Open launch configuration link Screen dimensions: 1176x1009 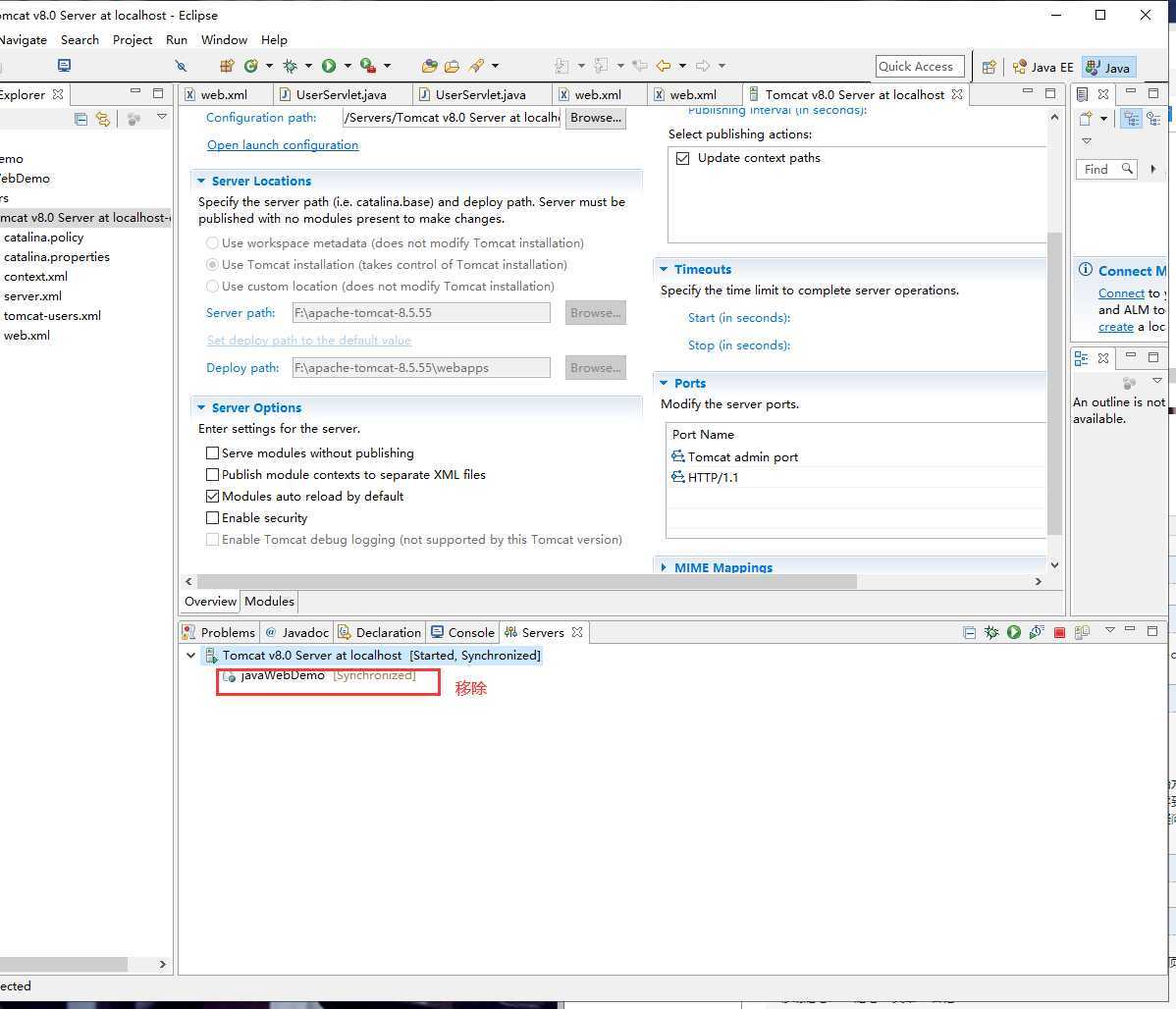[283, 145]
